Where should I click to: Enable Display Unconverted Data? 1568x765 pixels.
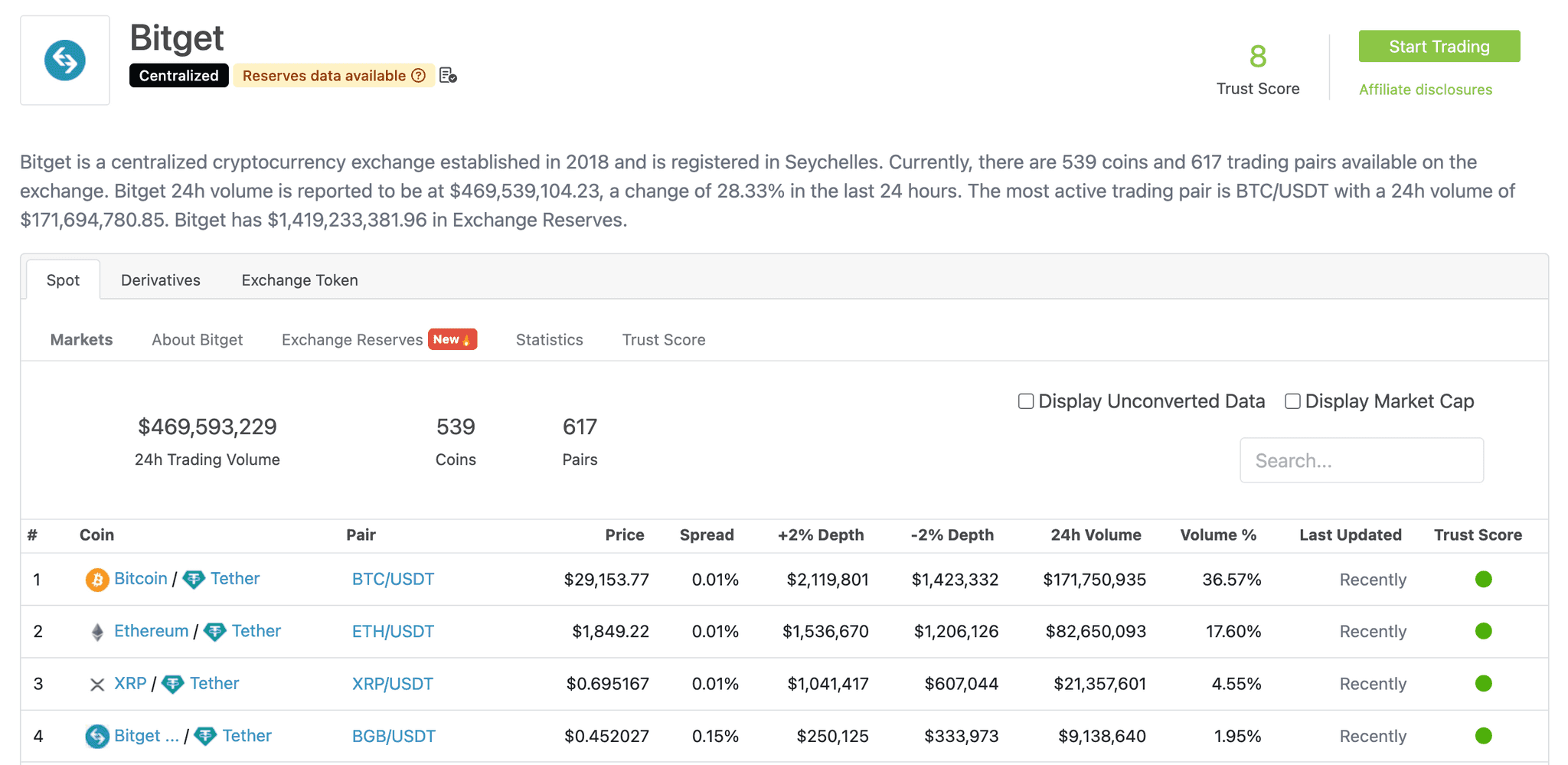click(x=1025, y=400)
